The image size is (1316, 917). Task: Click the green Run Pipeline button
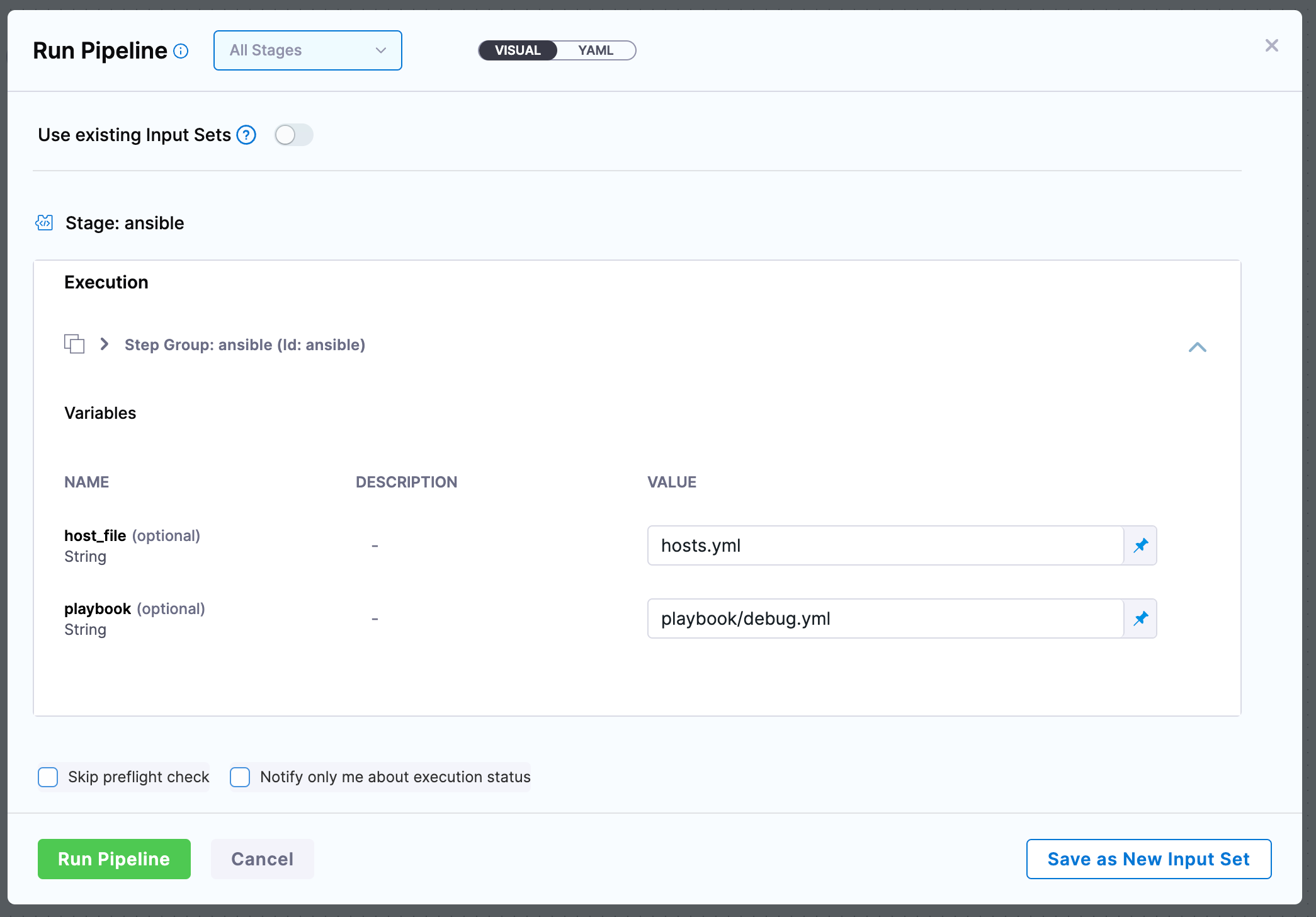point(114,858)
